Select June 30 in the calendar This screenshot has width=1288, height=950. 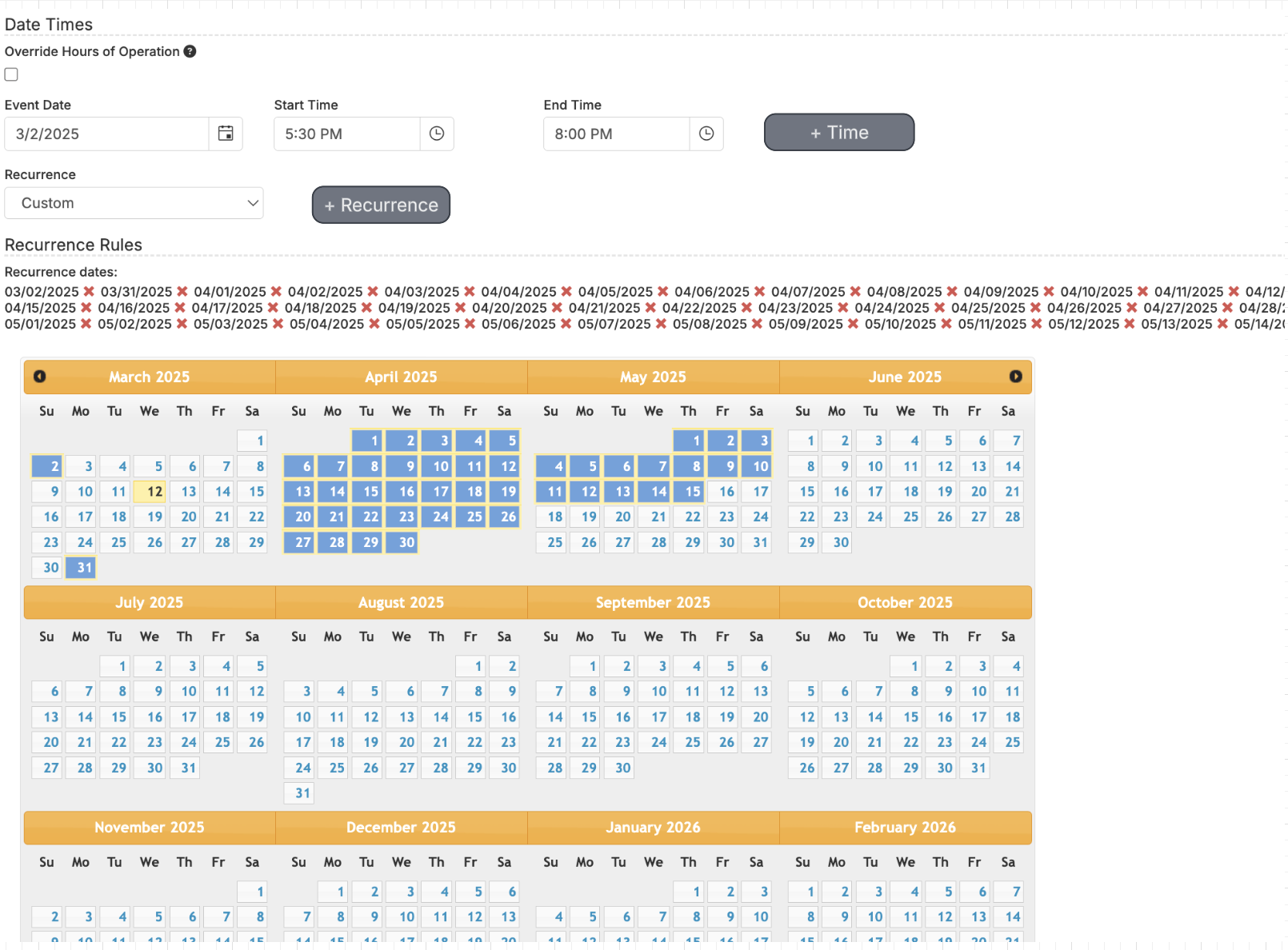coord(838,542)
